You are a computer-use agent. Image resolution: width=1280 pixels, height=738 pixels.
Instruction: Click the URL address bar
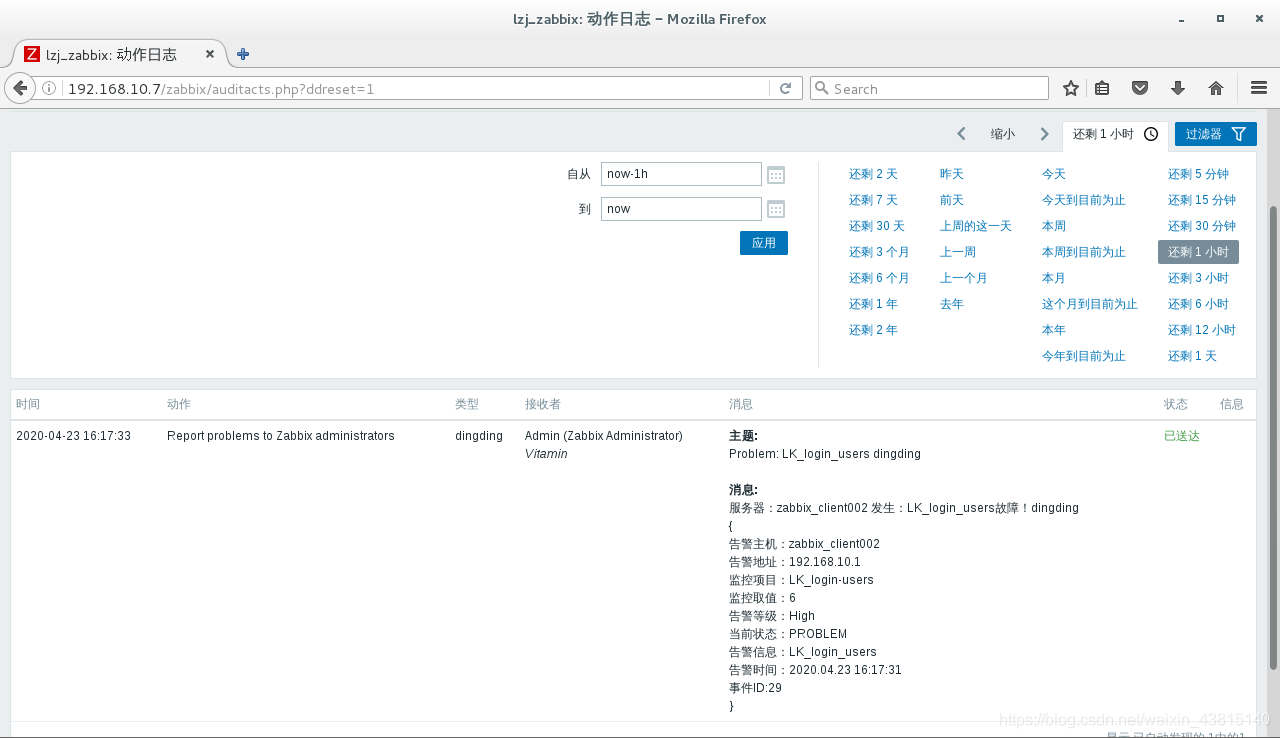point(416,88)
